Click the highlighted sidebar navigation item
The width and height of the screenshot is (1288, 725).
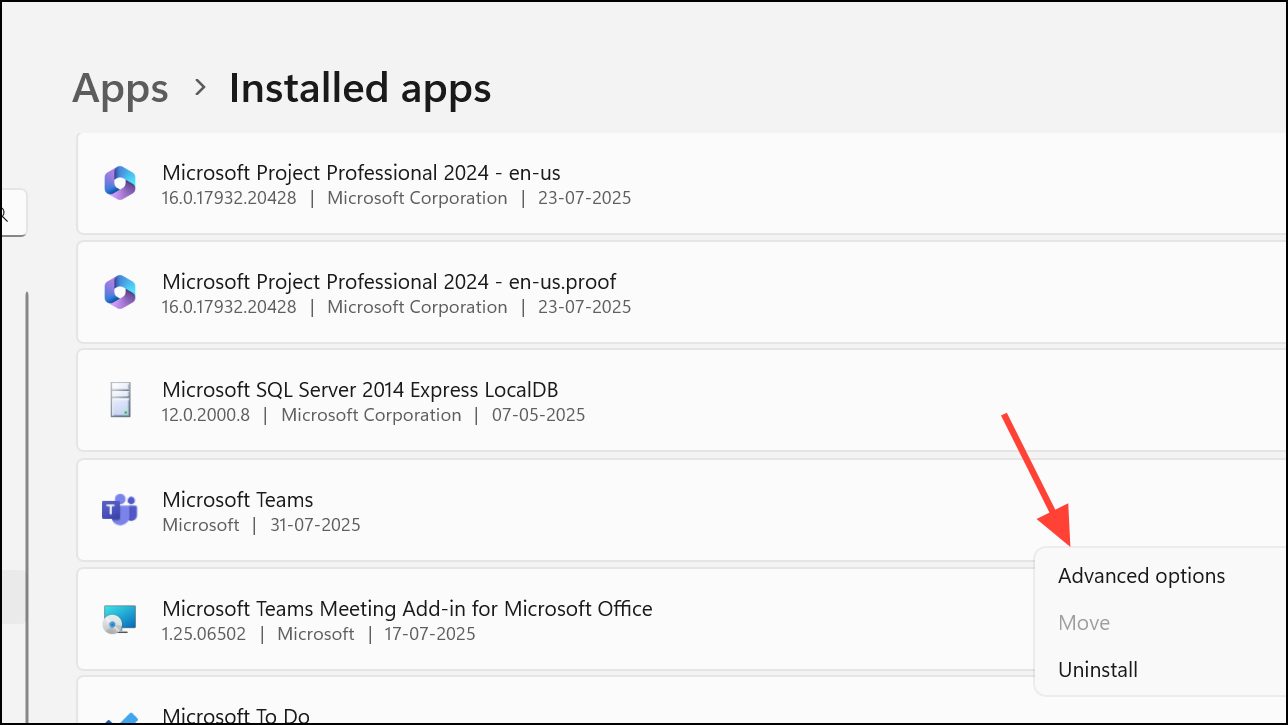tap(10, 597)
